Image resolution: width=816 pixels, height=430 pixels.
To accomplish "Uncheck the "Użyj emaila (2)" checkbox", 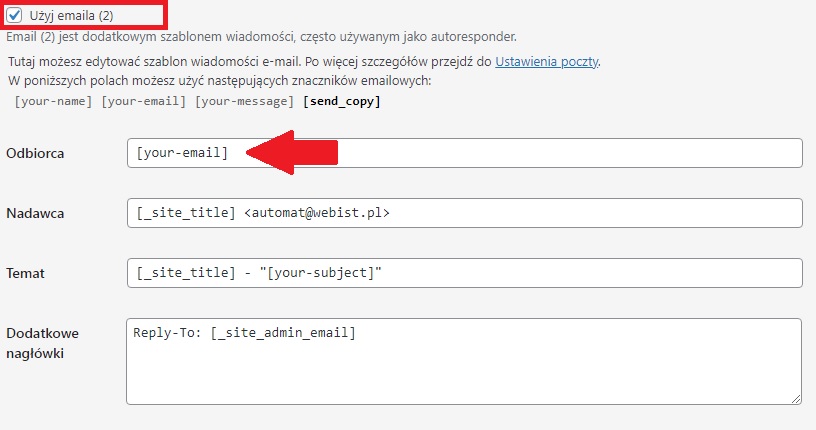I will (15, 15).
